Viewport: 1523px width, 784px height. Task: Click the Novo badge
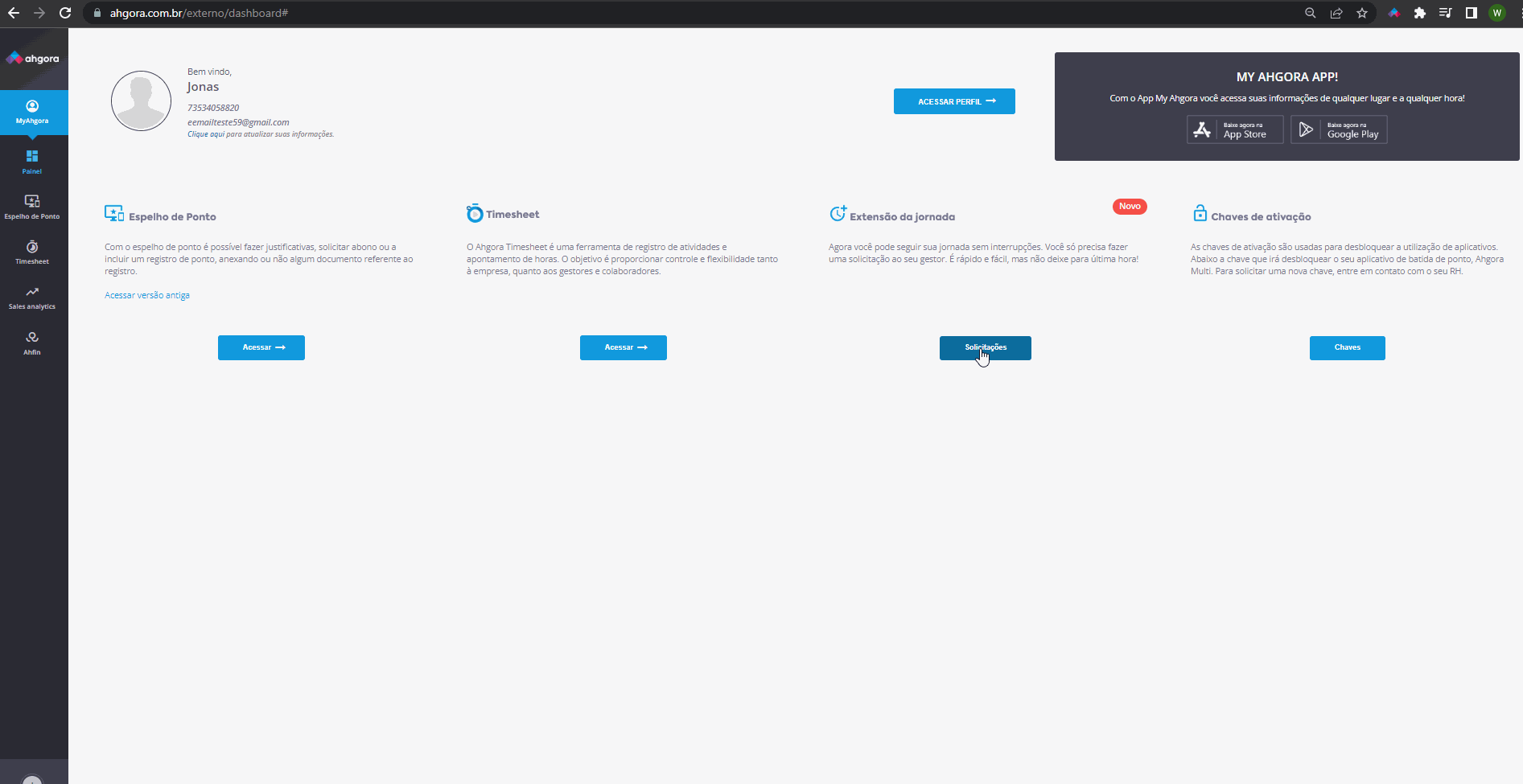coord(1130,207)
